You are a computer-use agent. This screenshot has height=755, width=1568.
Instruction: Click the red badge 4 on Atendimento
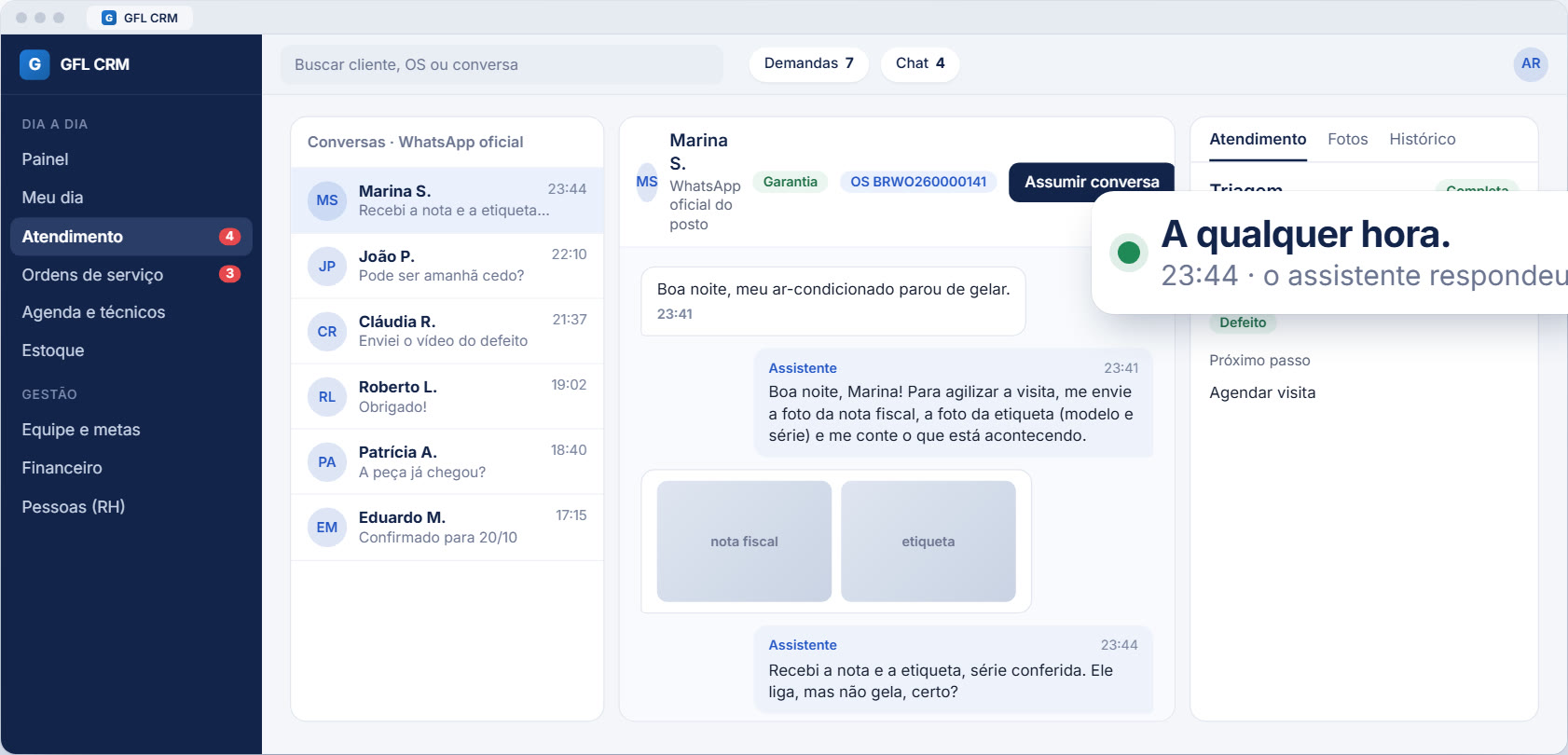[x=229, y=237]
